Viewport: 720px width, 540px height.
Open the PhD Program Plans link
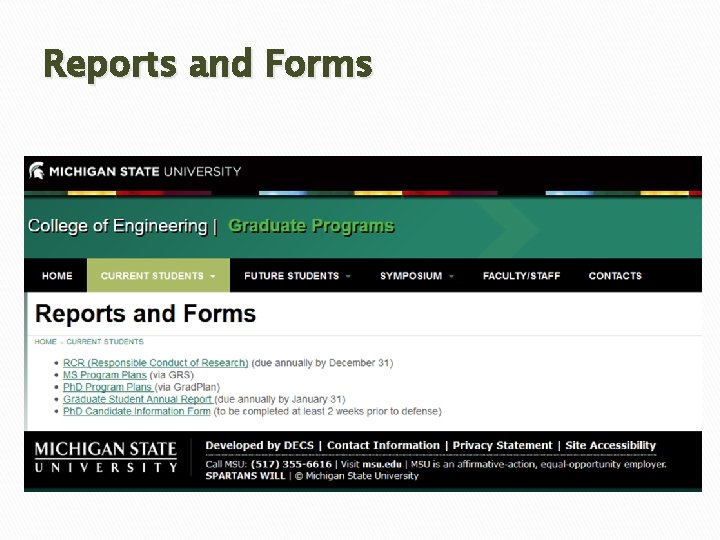pos(107,387)
